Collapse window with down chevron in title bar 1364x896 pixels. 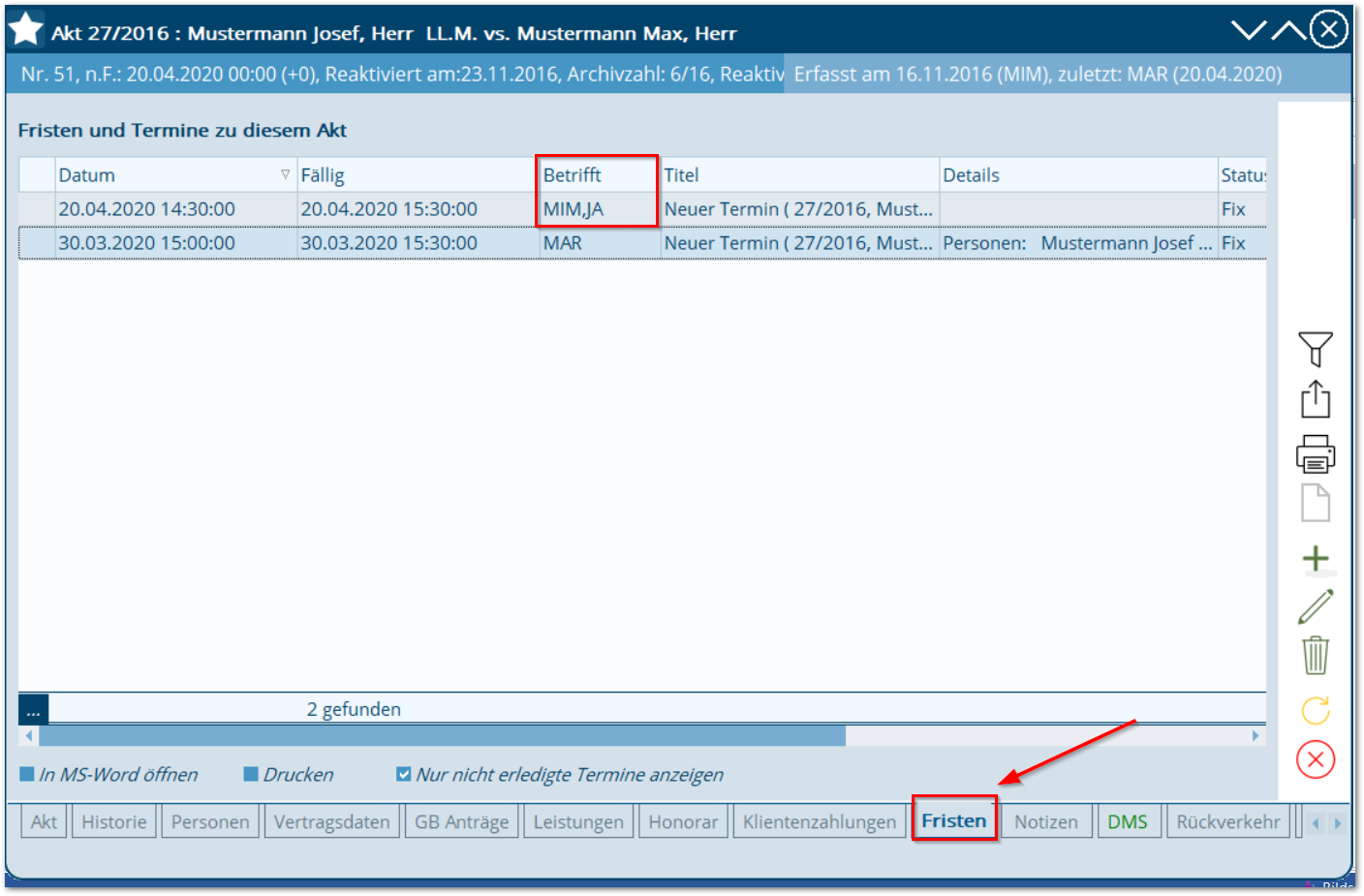coord(1249,30)
